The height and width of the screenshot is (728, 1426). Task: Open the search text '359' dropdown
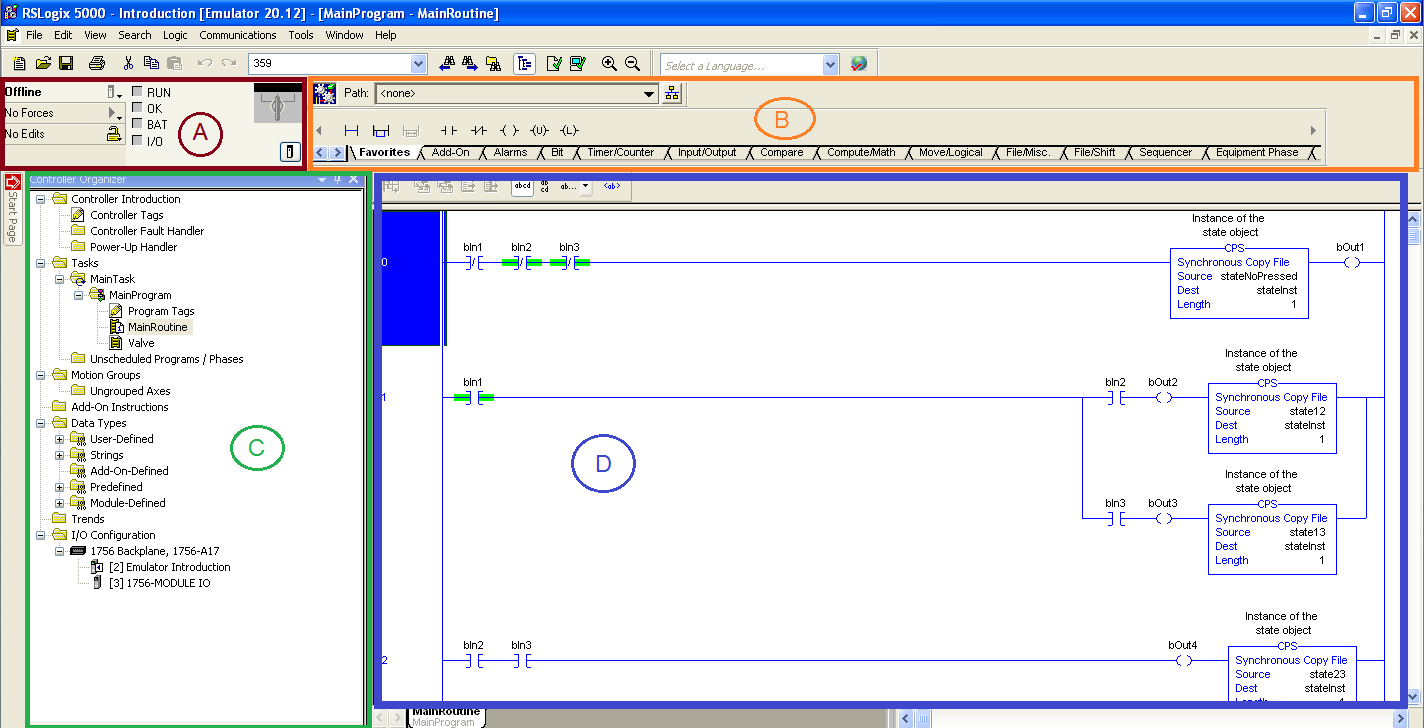tap(419, 63)
